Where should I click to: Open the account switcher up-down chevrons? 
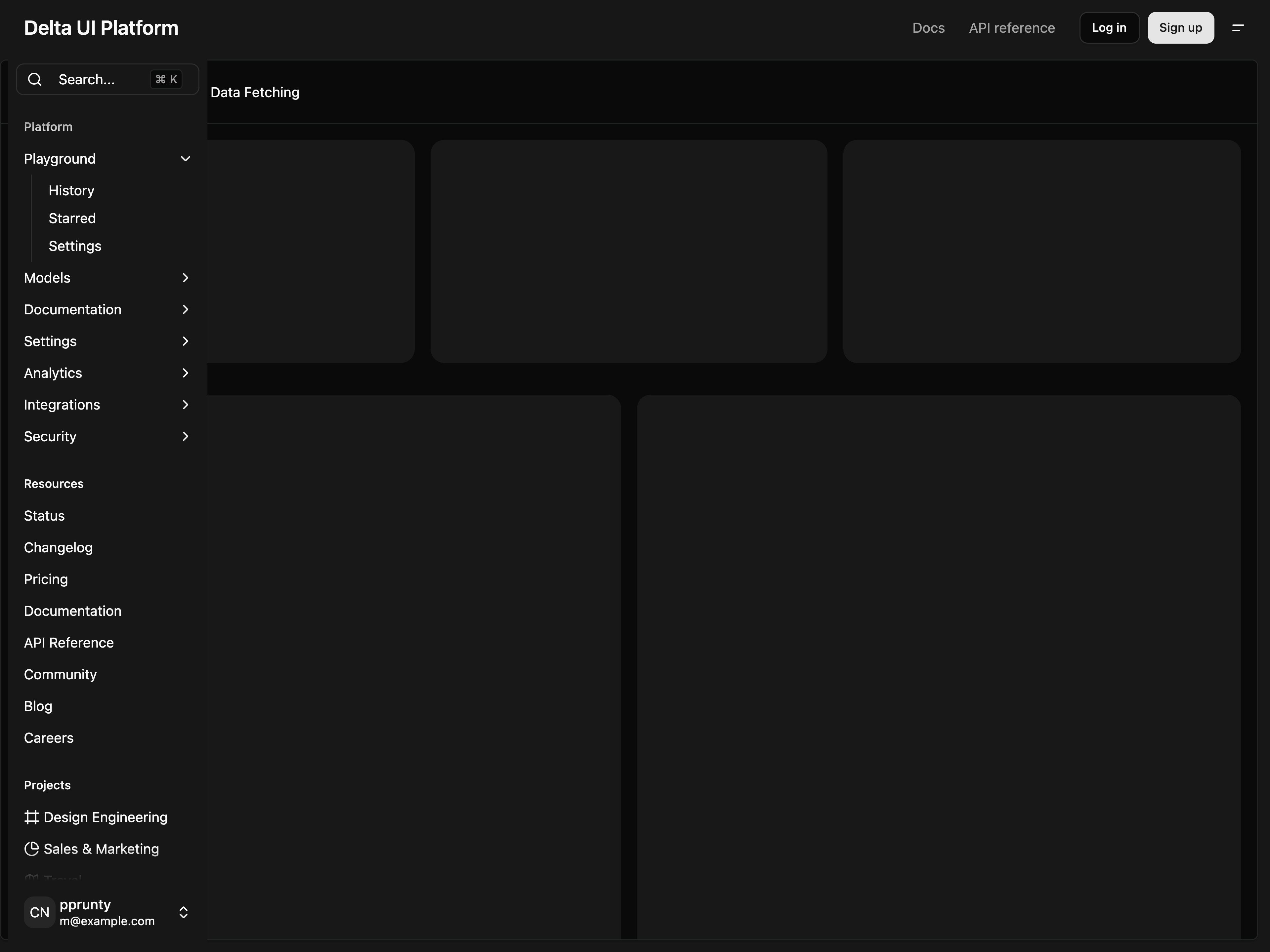(184, 912)
